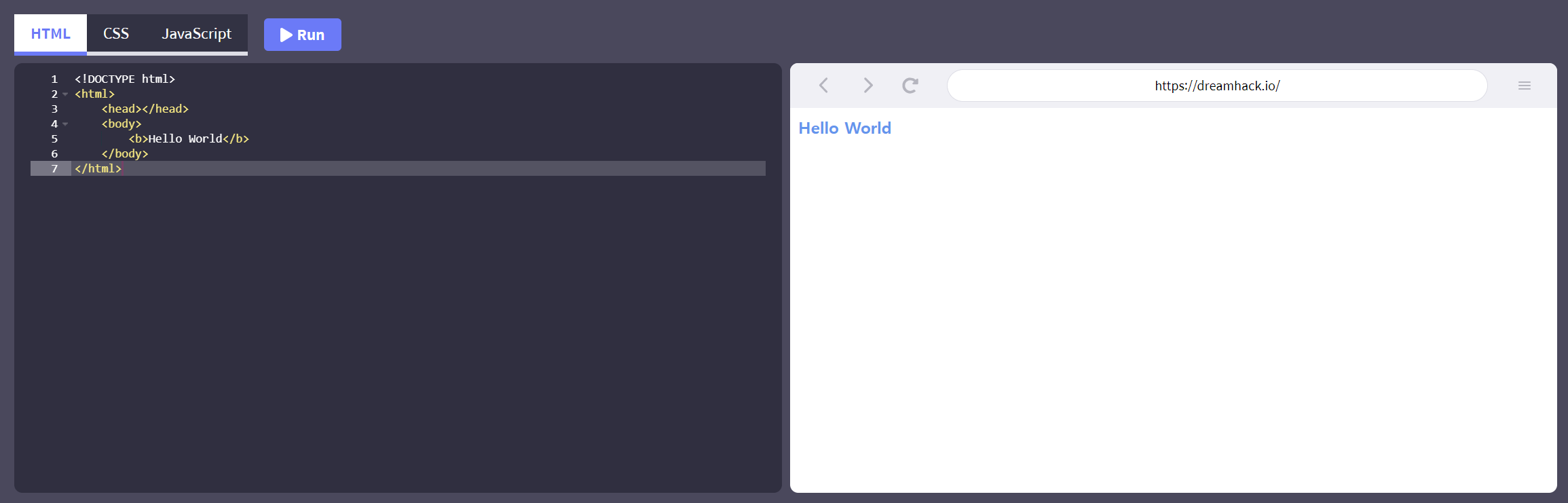Image resolution: width=1568 pixels, height=503 pixels.
Task: Click line number 6 in gutter
Action: tap(54, 154)
